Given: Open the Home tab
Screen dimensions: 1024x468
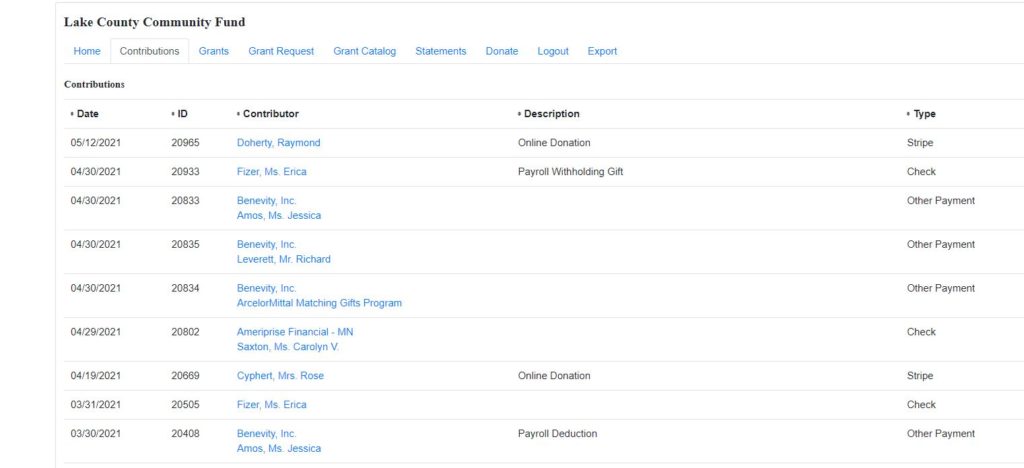Looking at the screenshot, I should click(87, 51).
